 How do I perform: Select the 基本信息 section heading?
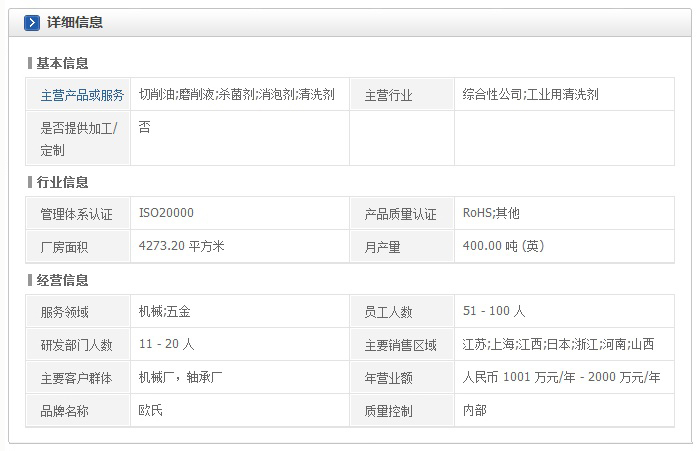(x=62, y=63)
